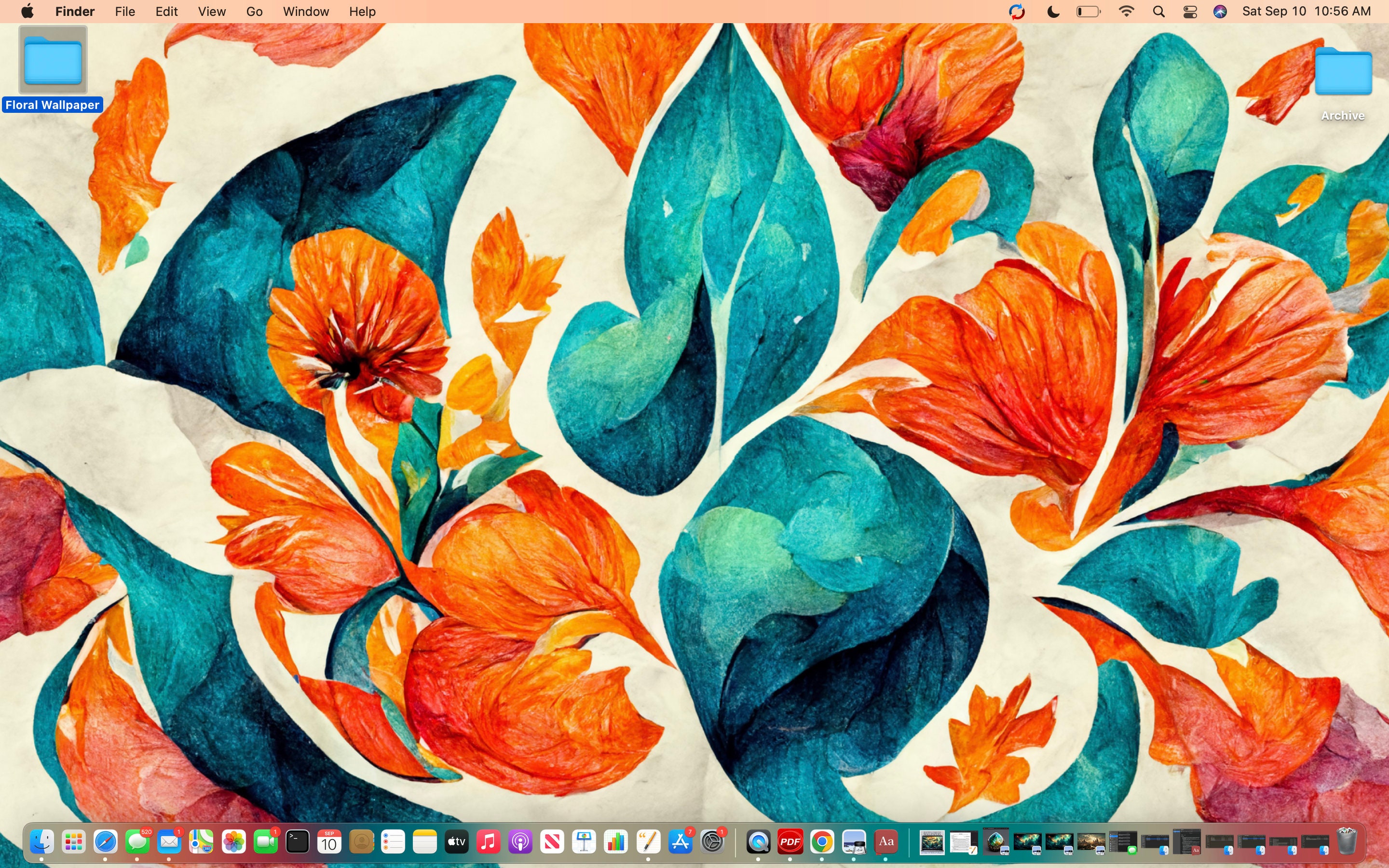Open System Settings from the Dock
1389x868 pixels.
coord(712,841)
